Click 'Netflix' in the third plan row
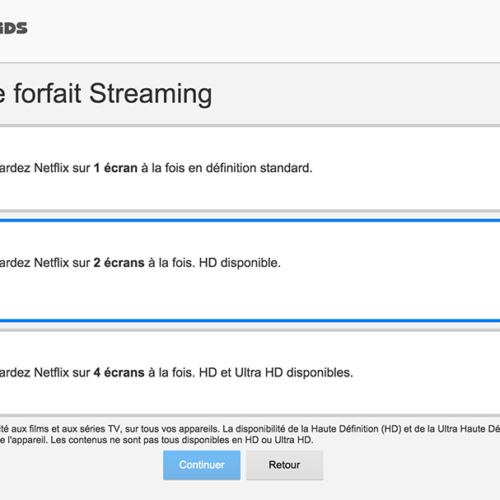The image size is (500, 500). coord(51,373)
